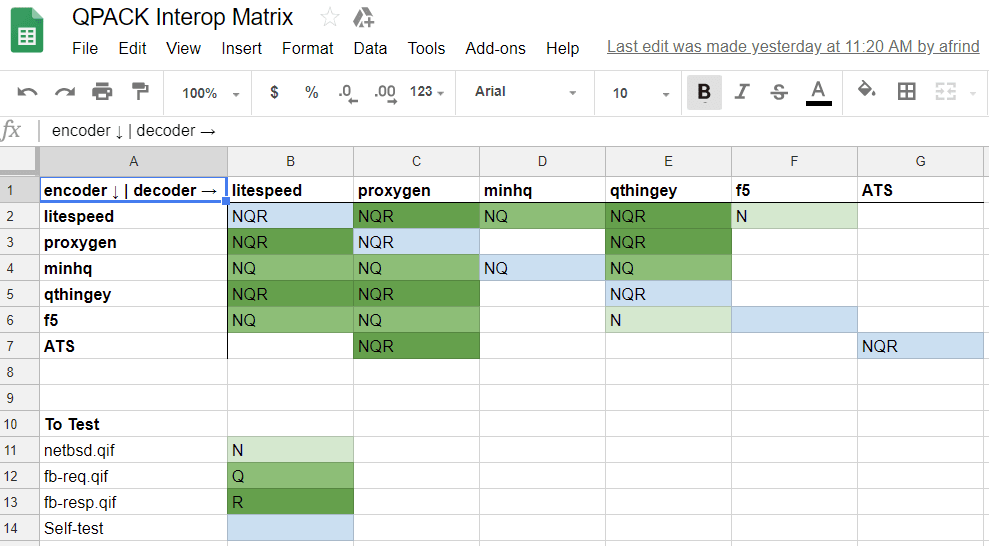Open the View menu
This screenshot has height=546, width=989.
click(184, 49)
